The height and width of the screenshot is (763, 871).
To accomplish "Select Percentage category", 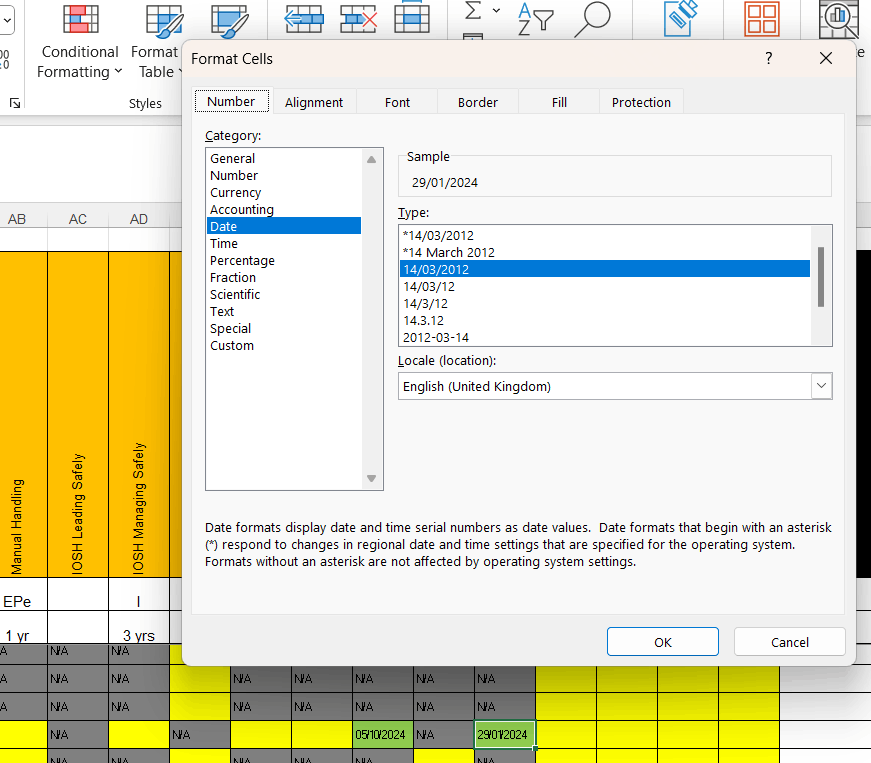I will (x=284, y=260).
